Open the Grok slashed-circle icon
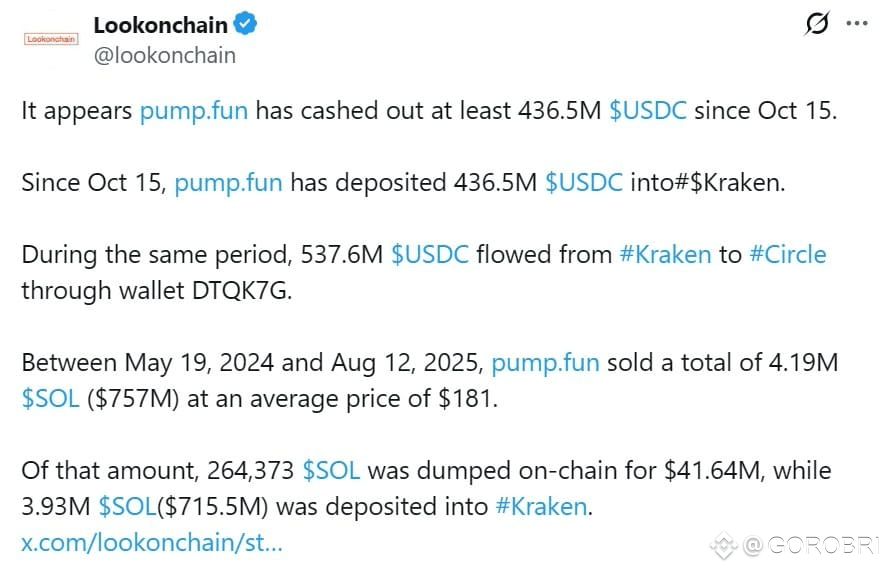This screenshot has width=895, height=571. tap(817, 23)
